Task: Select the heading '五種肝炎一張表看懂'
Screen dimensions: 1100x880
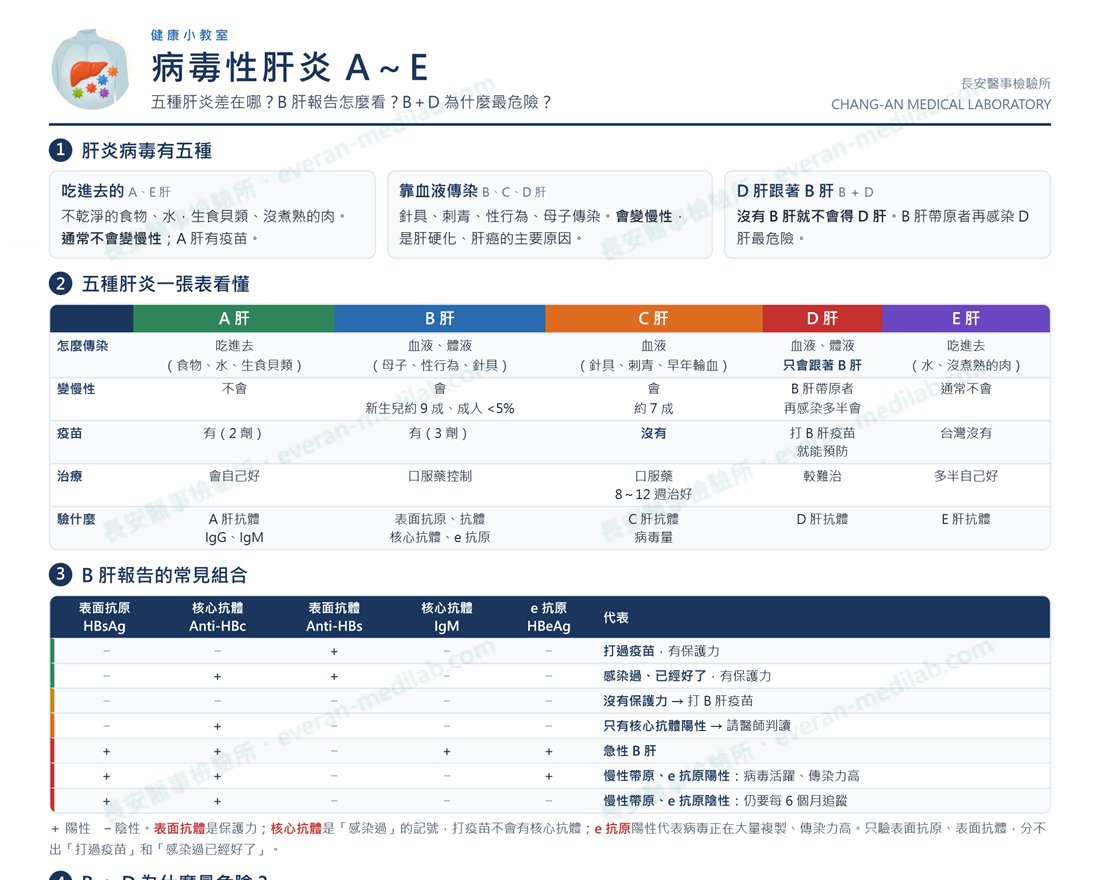Action: 166,284
